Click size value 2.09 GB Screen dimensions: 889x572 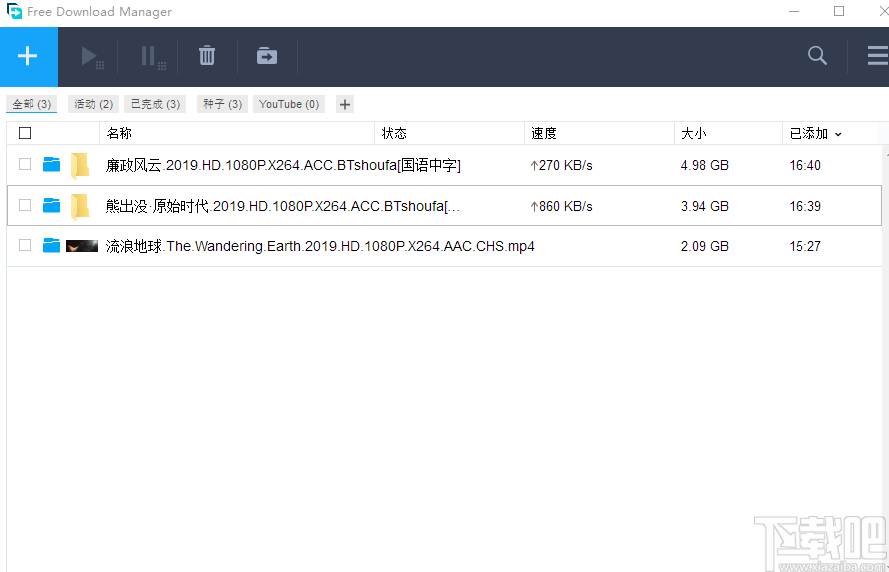tap(705, 246)
